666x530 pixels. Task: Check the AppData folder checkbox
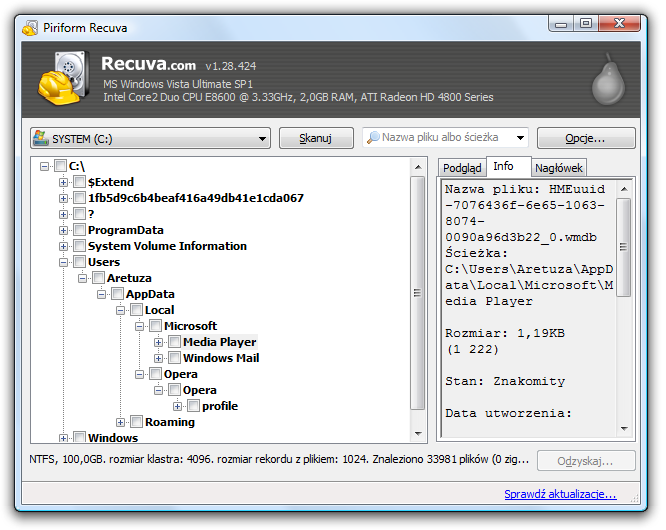(x=117, y=293)
